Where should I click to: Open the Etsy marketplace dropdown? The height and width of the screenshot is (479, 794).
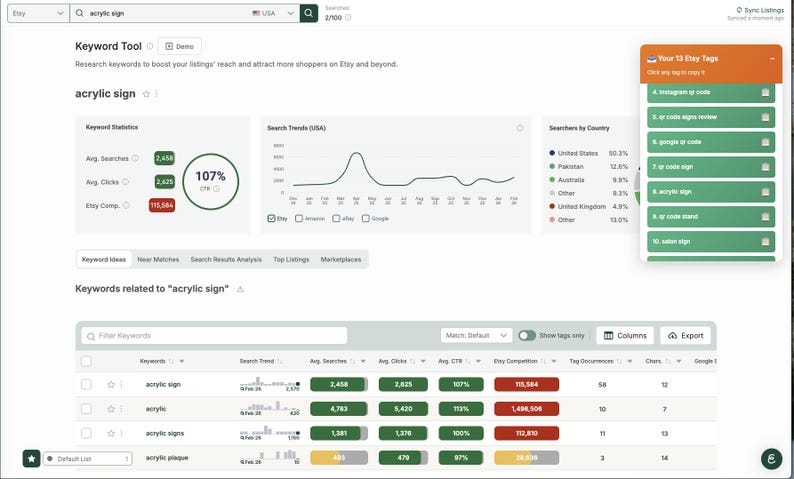pos(38,13)
